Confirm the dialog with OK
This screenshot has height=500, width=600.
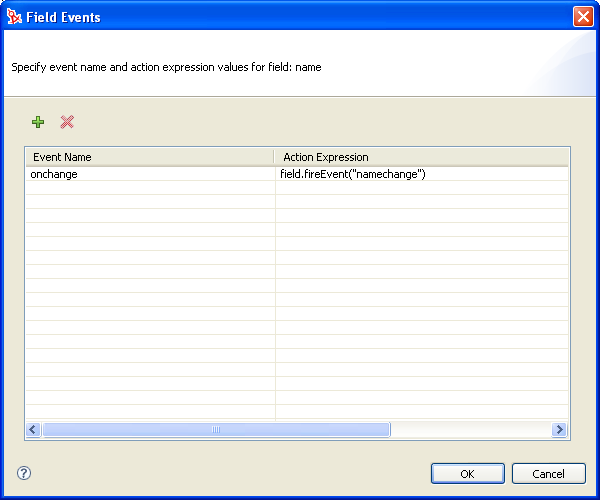(x=467, y=473)
